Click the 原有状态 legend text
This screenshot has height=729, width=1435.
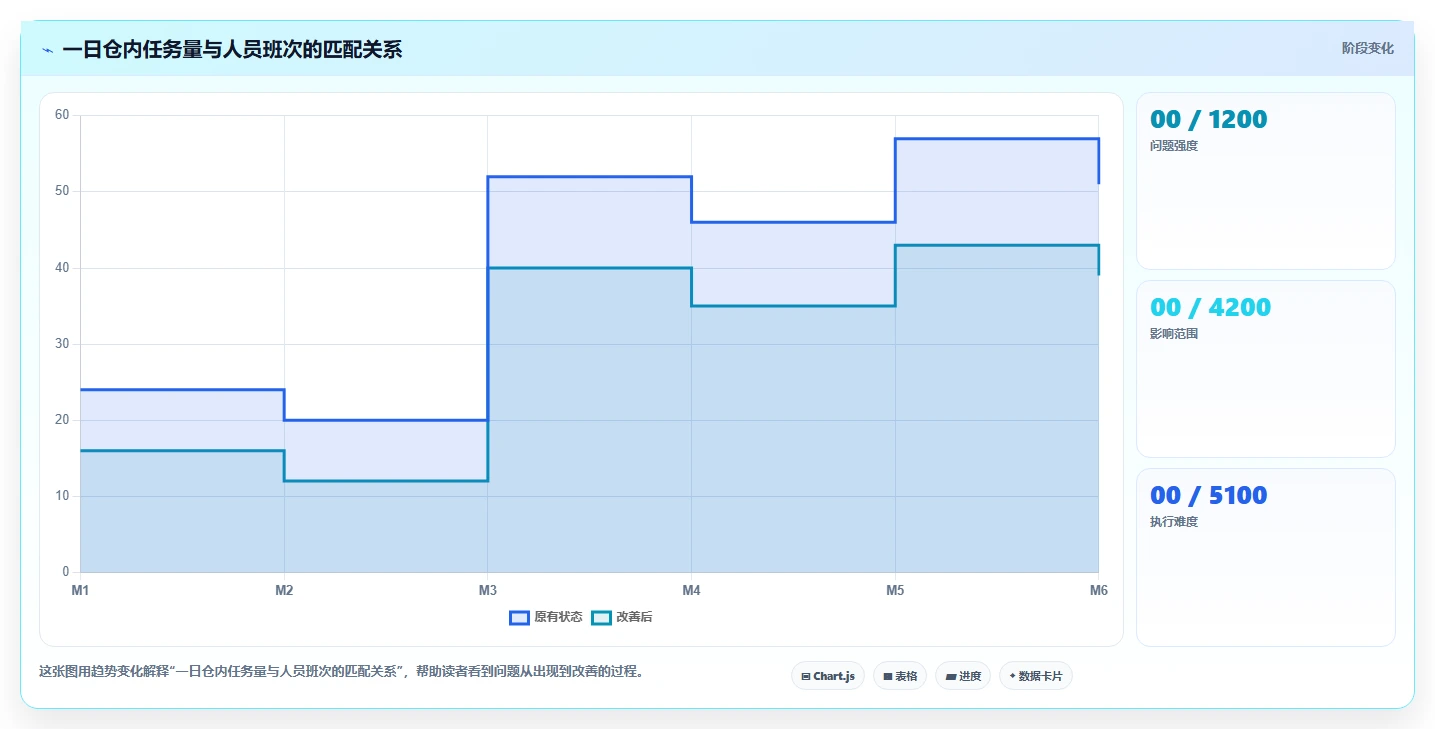tap(558, 618)
